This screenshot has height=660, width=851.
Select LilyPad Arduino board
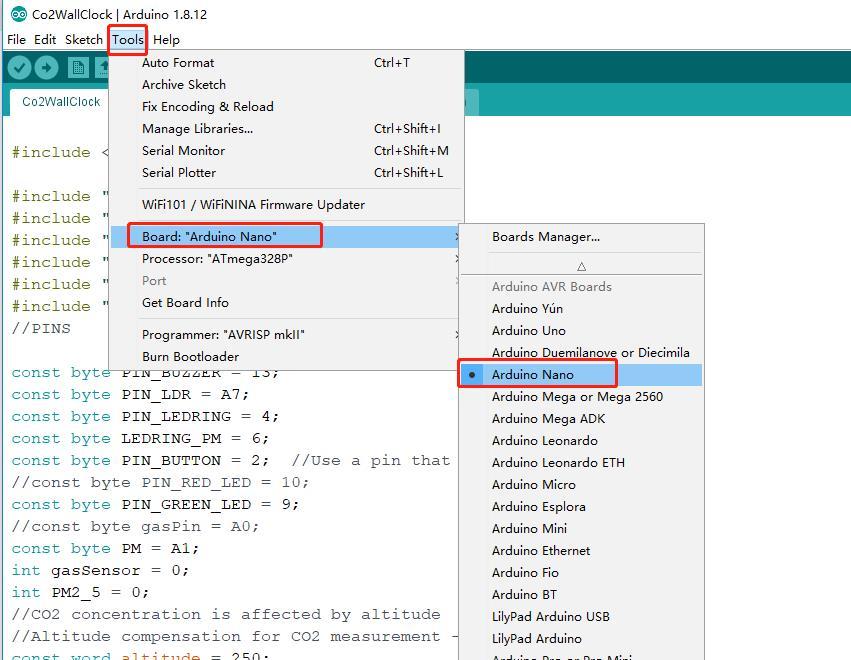click(x=581, y=638)
